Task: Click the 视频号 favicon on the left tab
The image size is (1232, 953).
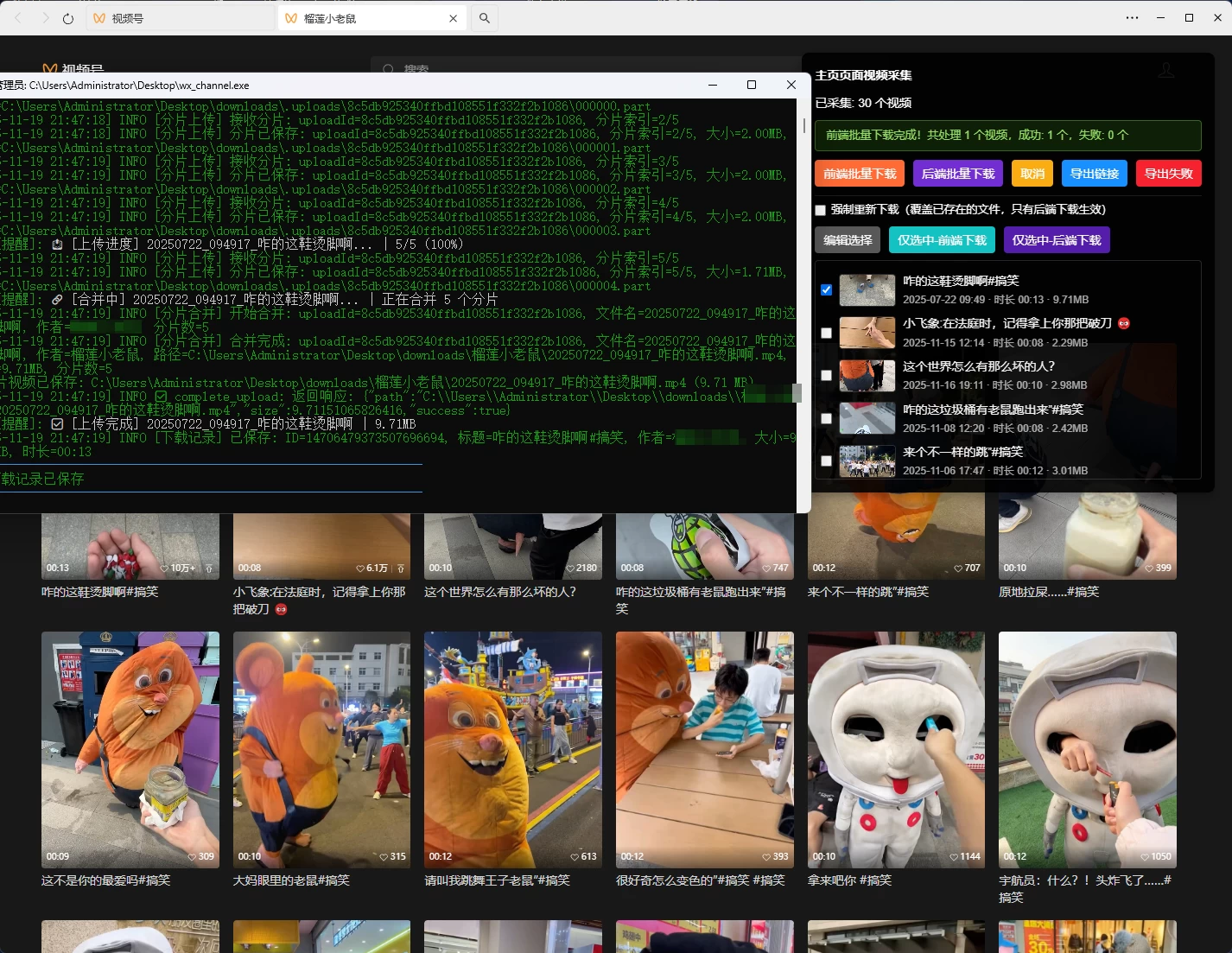Action: pyautogui.click(x=99, y=17)
